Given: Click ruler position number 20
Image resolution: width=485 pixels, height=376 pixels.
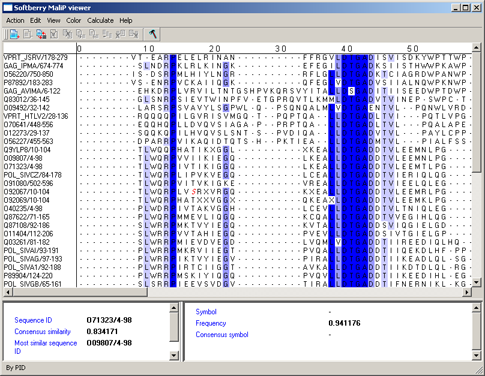Looking at the screenshot, I should click(215, 49).
